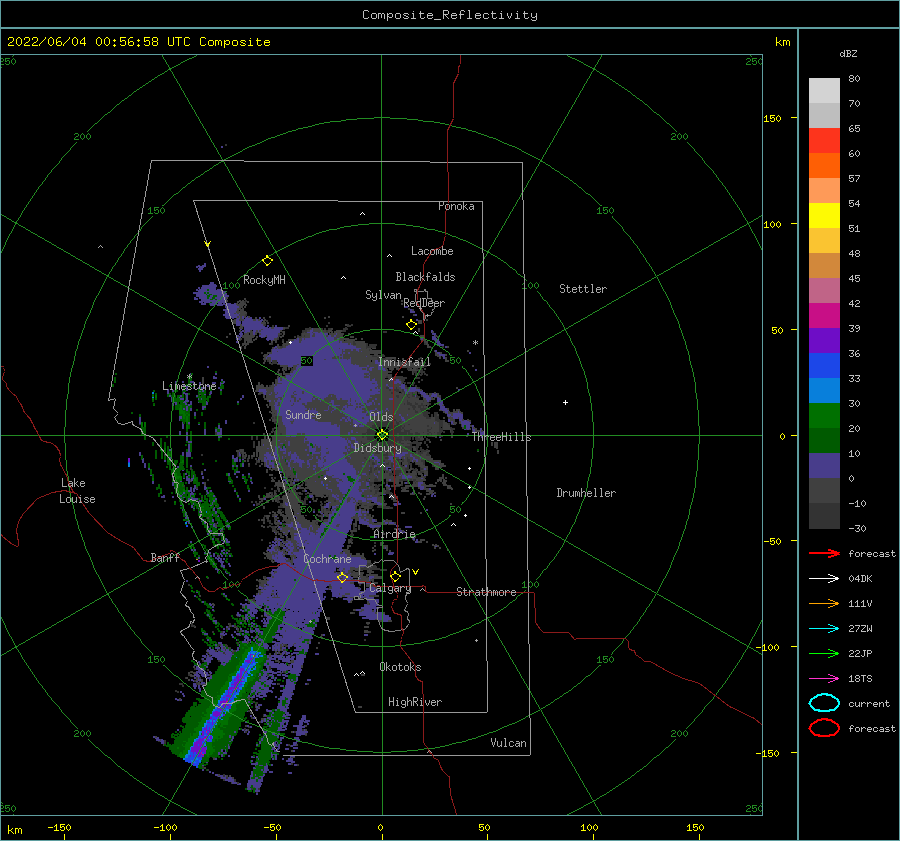The width and height of the screenshot is (900, 841).
Task: Click the HighRiver city label
Action: pos(415,702)
